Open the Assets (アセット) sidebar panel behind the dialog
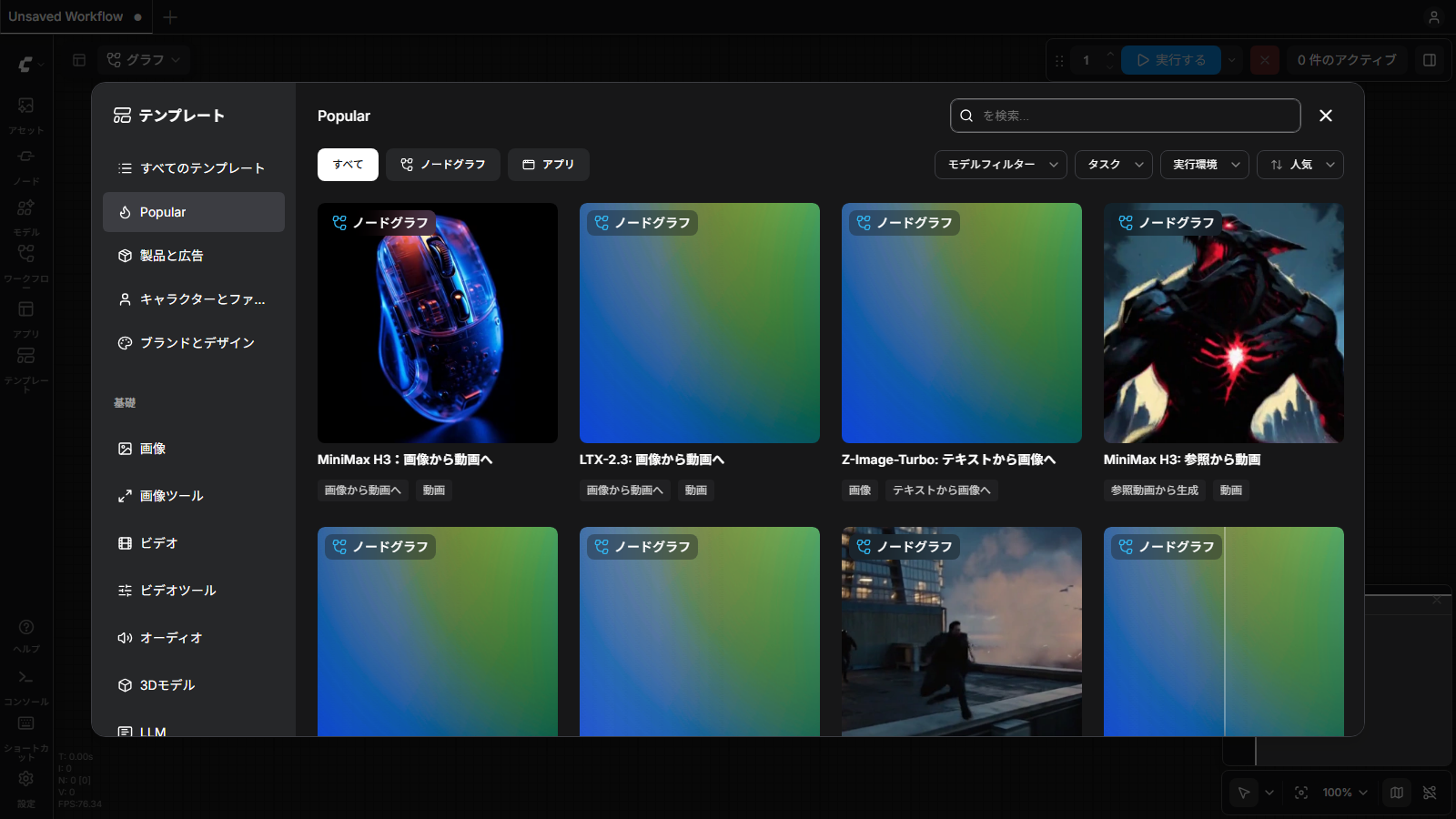The image size is (1456, 819). point(26,106)
